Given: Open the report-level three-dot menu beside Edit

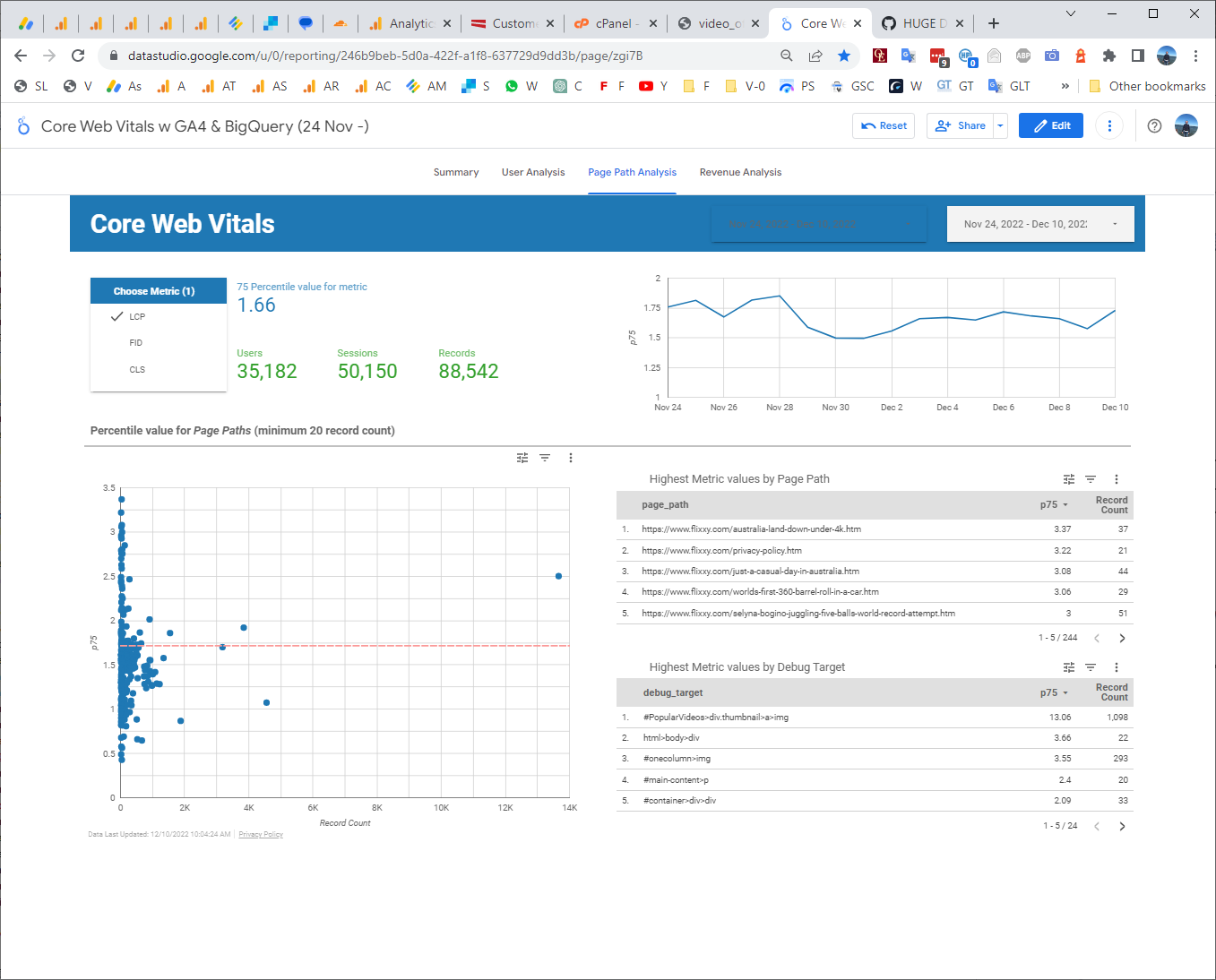Looking at the screenshot, I should pyautogui.click(x=1109, y=125).
